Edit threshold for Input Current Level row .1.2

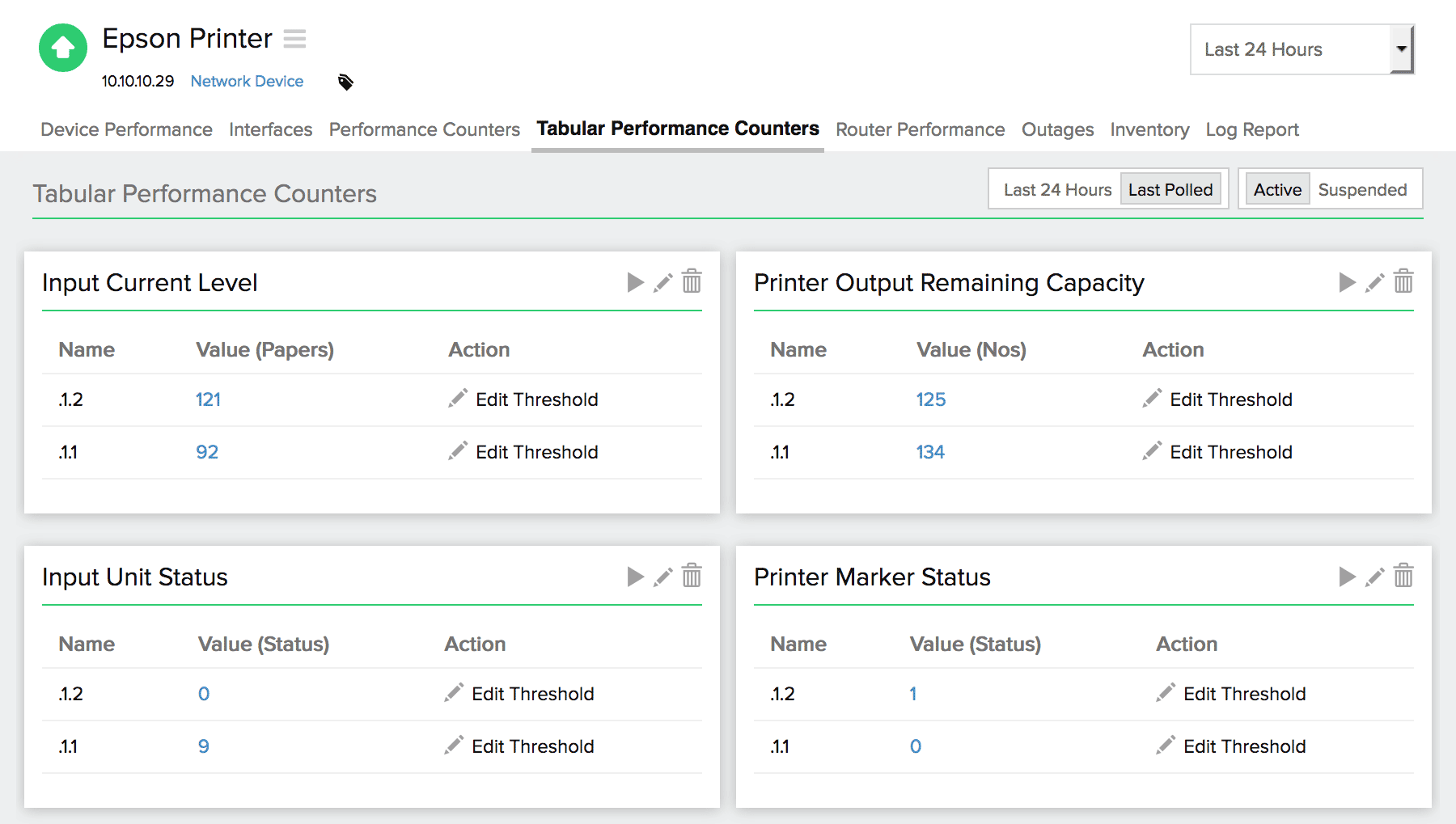[536, 399]
